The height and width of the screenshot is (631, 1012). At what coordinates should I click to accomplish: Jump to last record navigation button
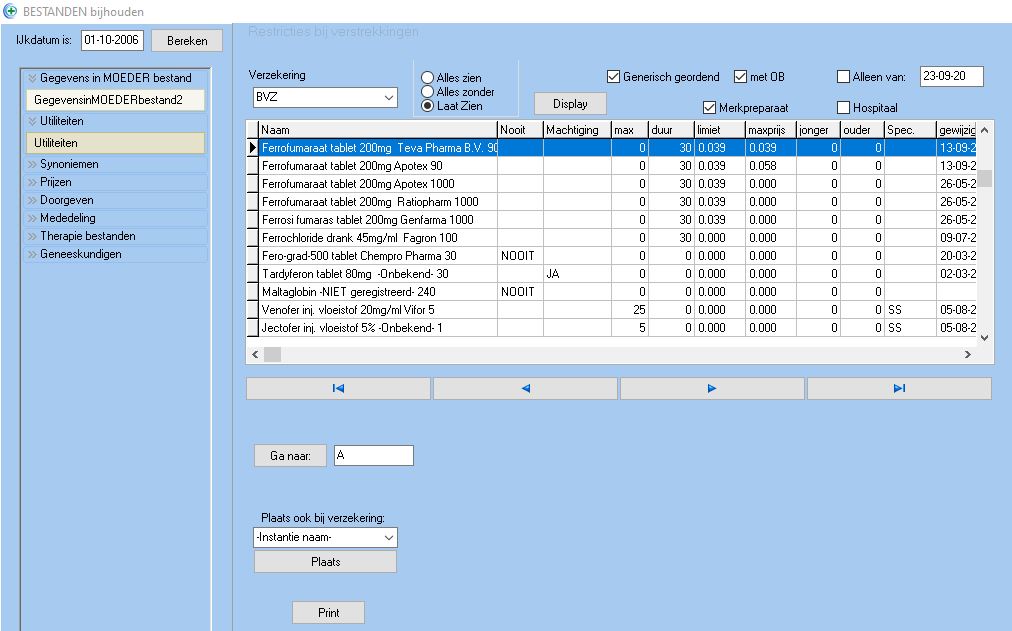(899, 388)
